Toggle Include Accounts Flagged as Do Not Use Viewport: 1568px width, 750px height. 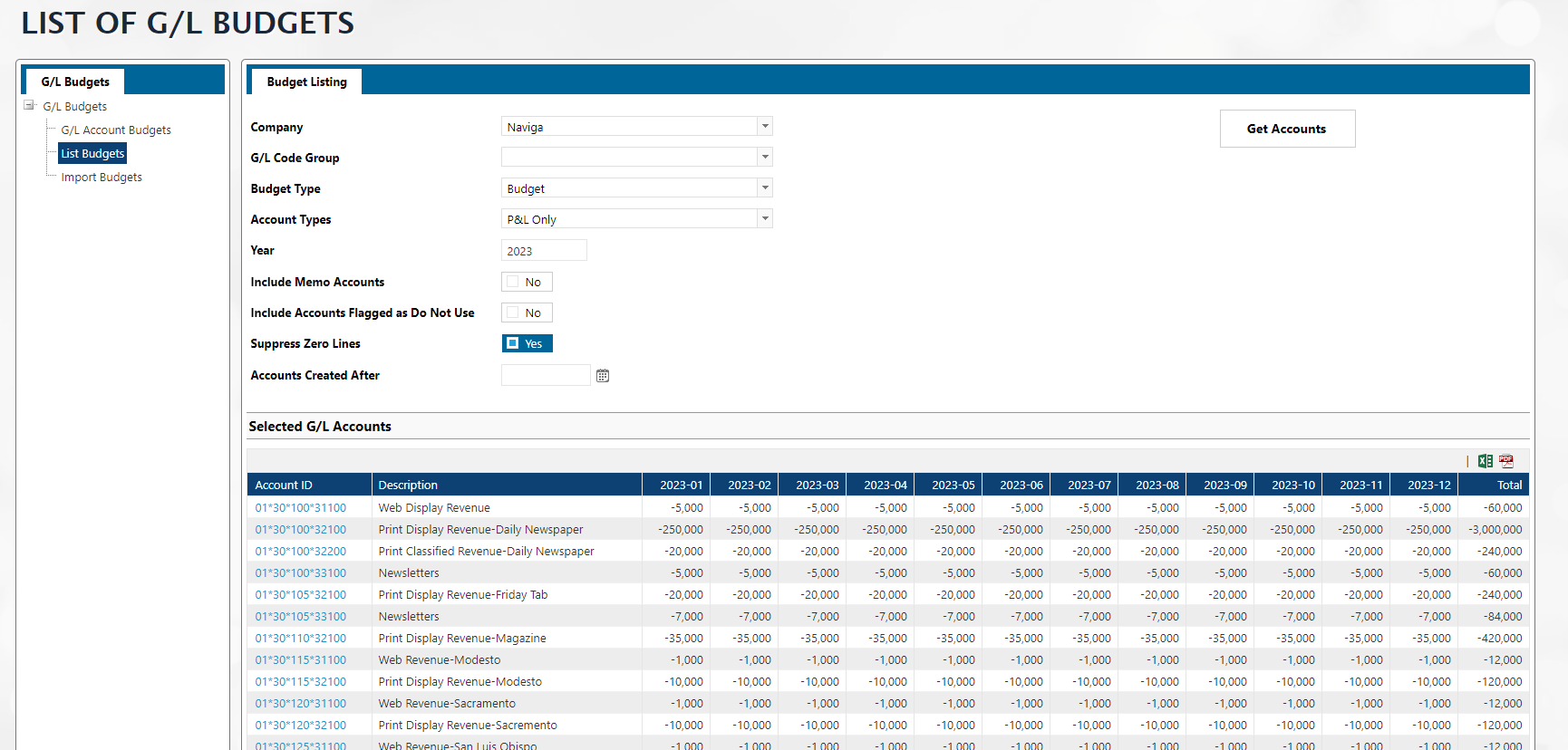click(514, 312)
